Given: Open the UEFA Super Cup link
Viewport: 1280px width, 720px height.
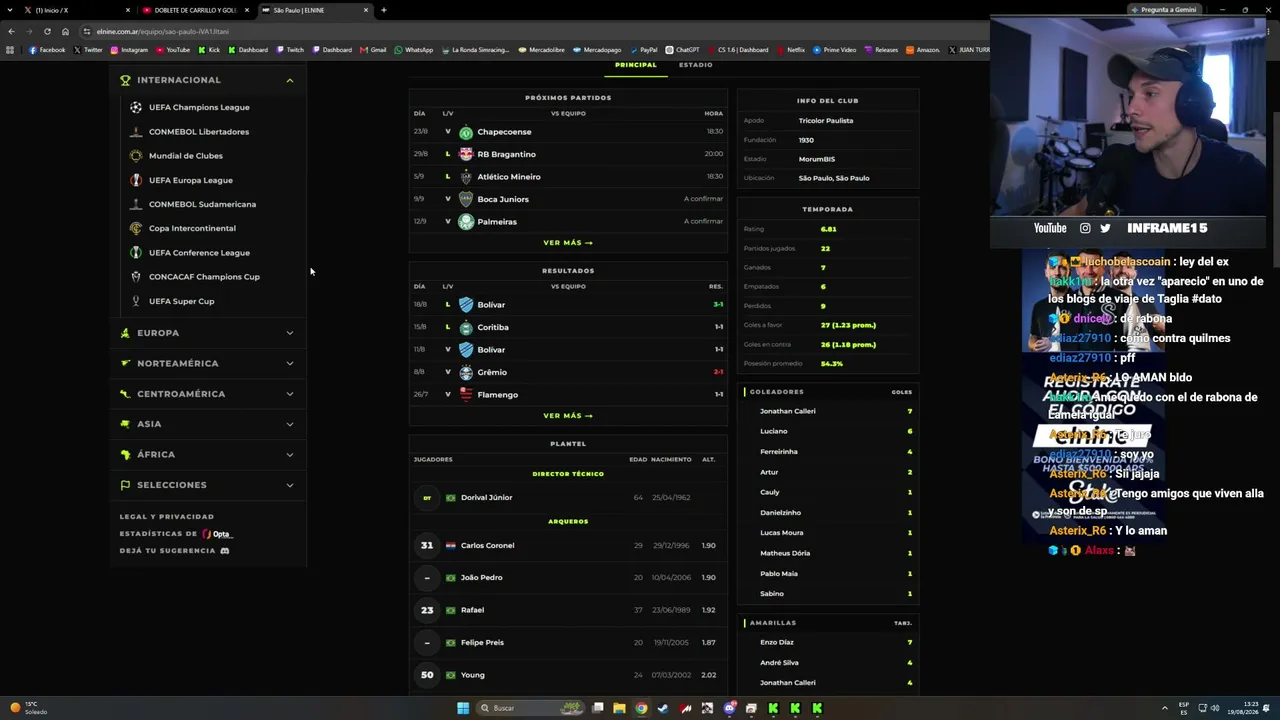Looking at the screenshot, I should click(181, 301).
